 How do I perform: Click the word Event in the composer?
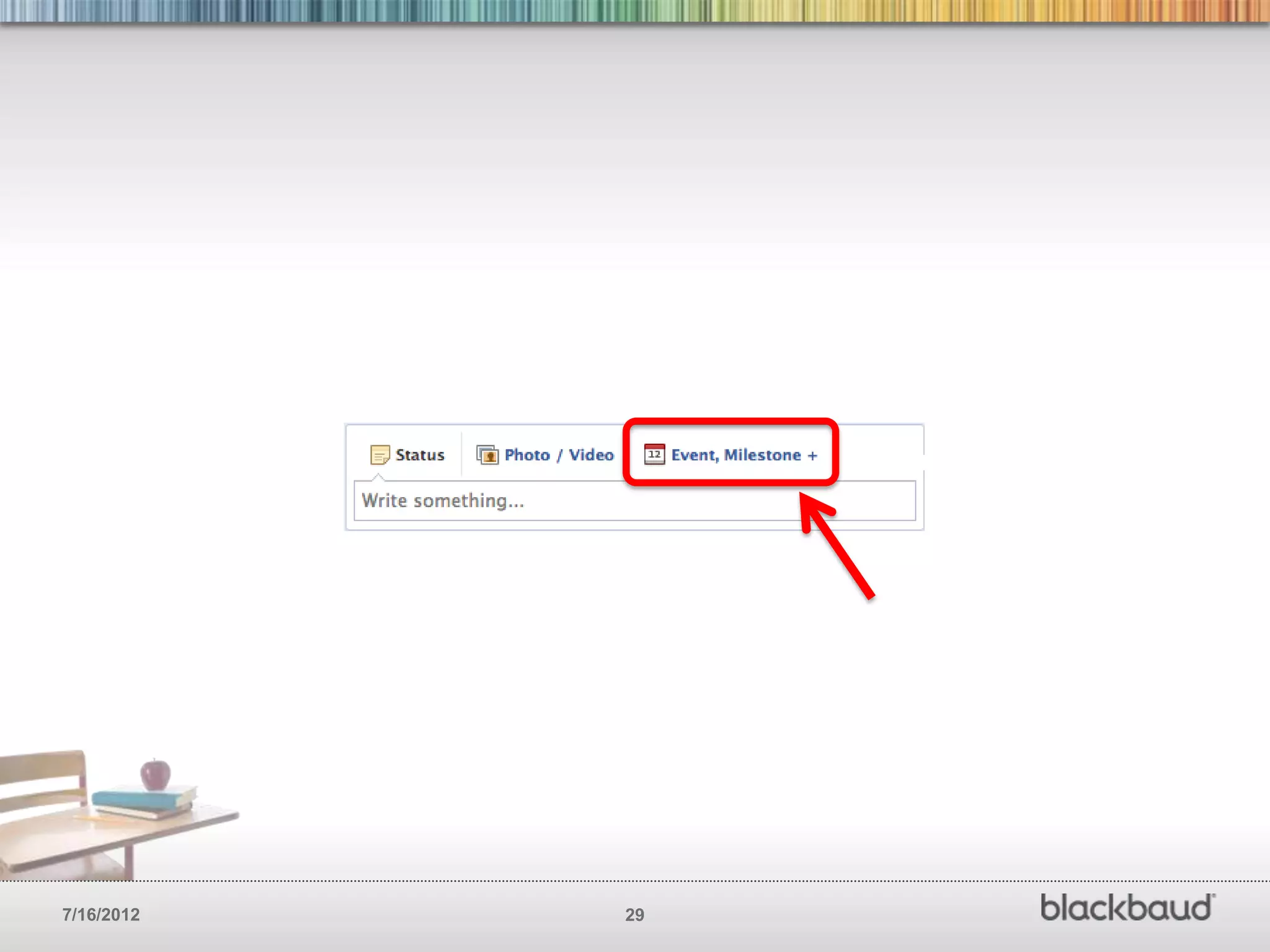(x=693, y=455)
